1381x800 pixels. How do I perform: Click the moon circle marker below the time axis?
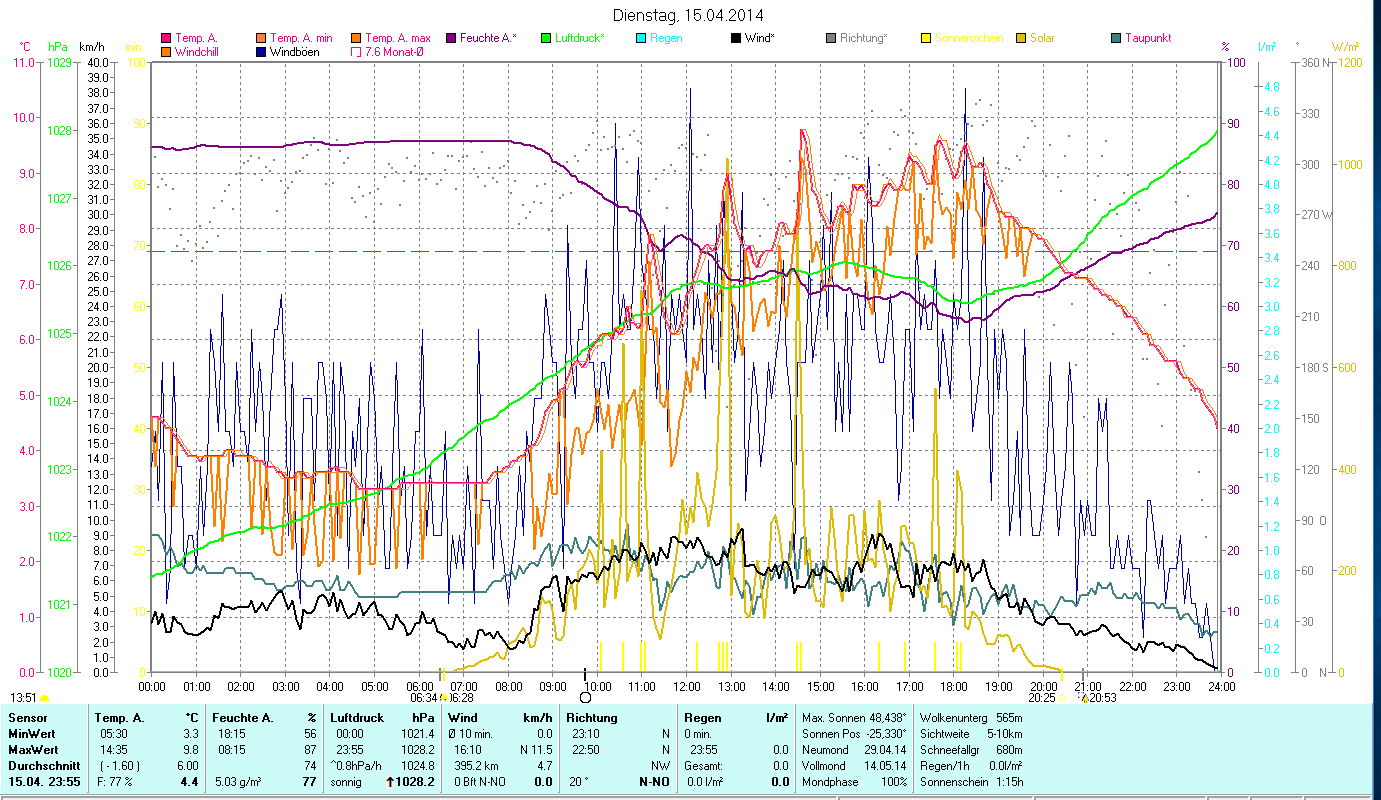(585, 697)
